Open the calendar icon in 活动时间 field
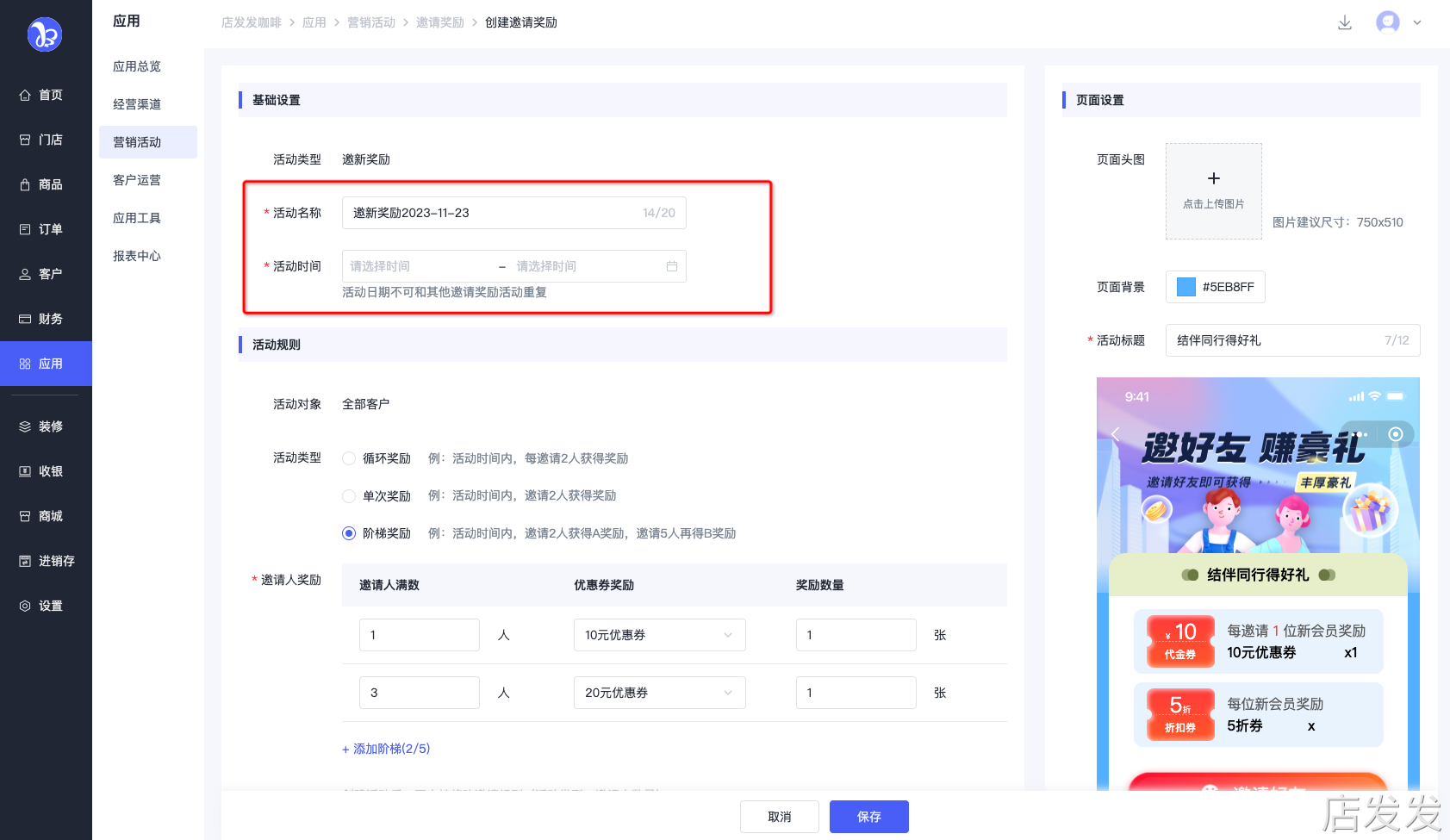 [672, 266]
